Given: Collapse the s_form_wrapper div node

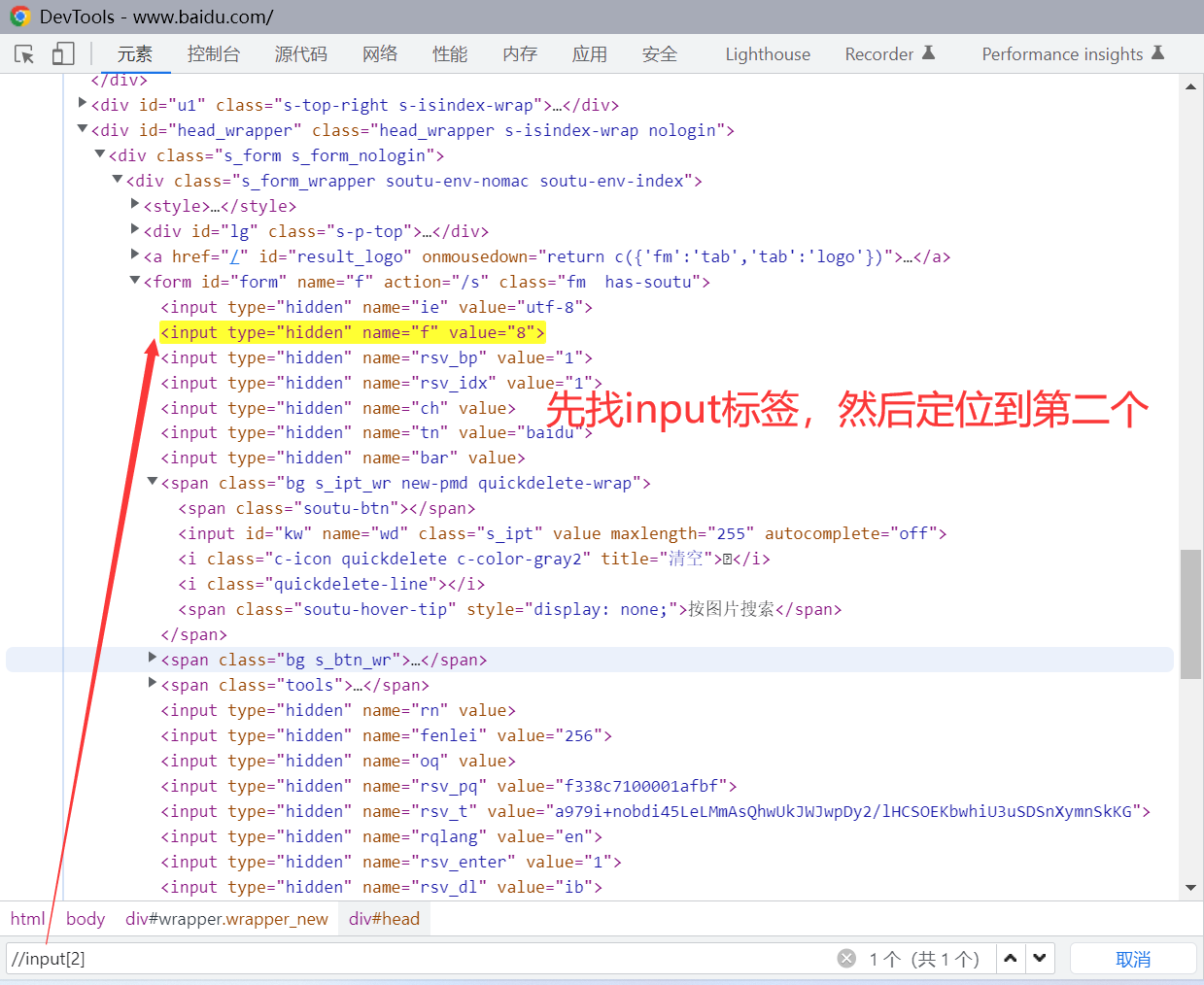Looking at the screenshot, I should (118, 179).
